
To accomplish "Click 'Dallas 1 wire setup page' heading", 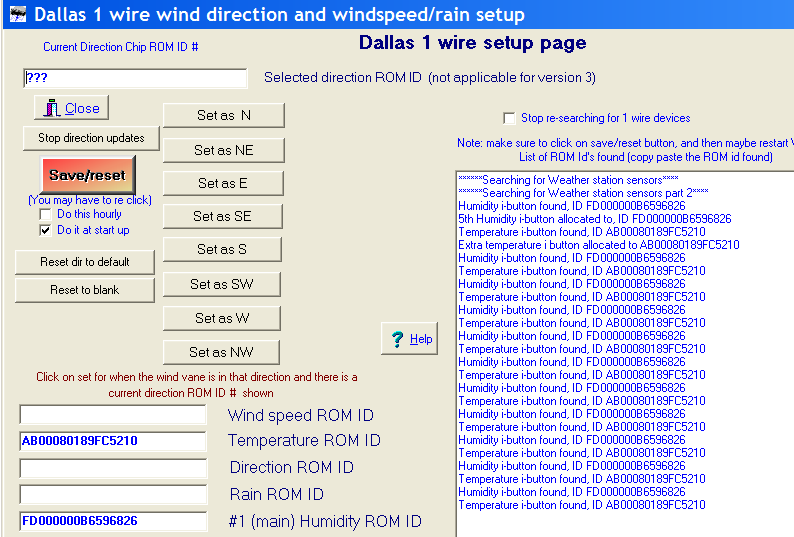I will tap(472, 43).
